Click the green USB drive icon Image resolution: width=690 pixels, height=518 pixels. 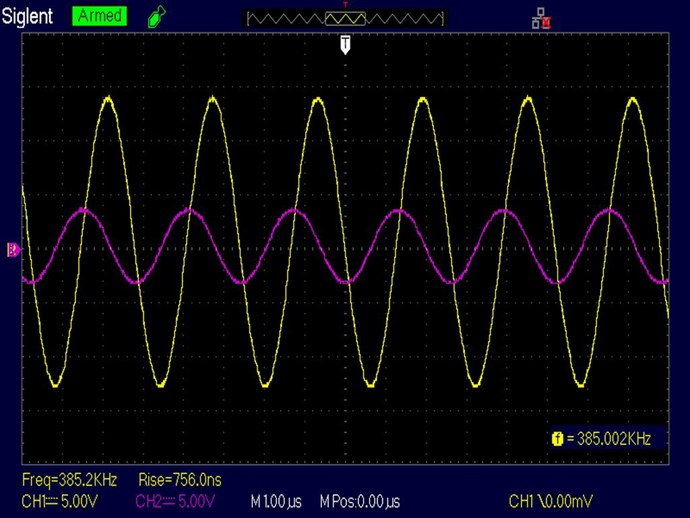[x=155, y=16]
